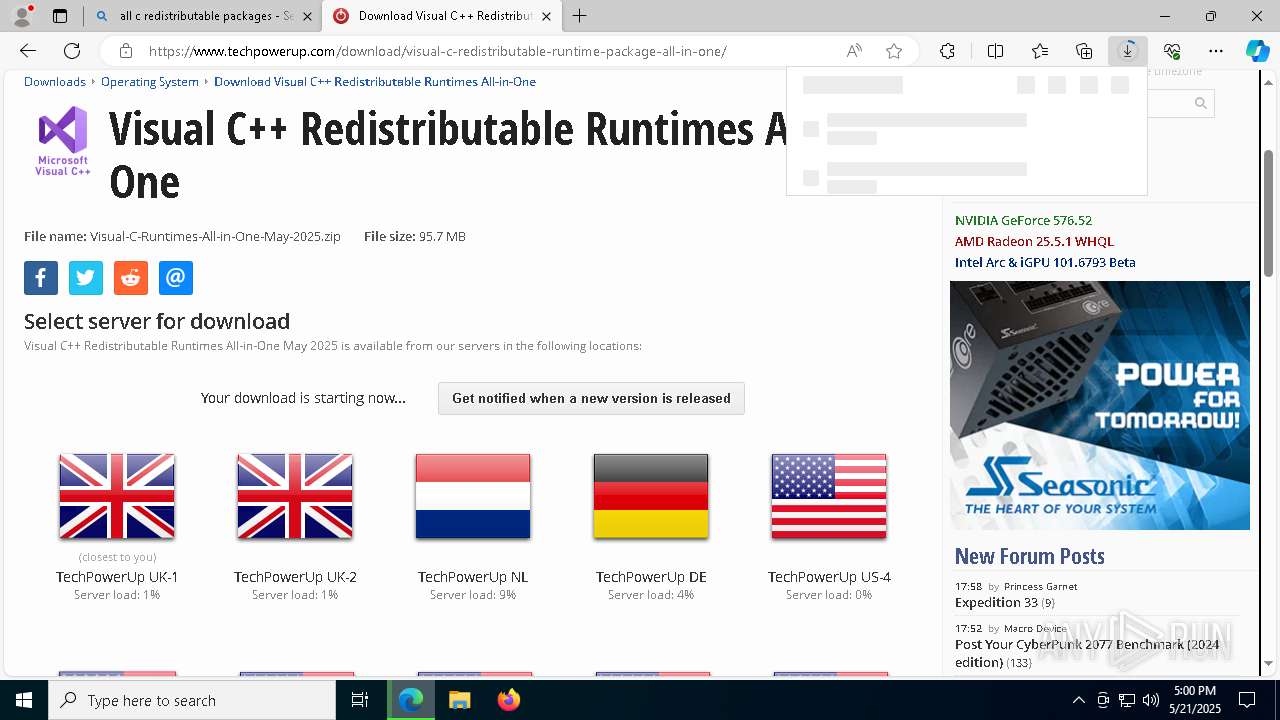Open browser profile icon

pyautogui.click(x=22, y=16)
